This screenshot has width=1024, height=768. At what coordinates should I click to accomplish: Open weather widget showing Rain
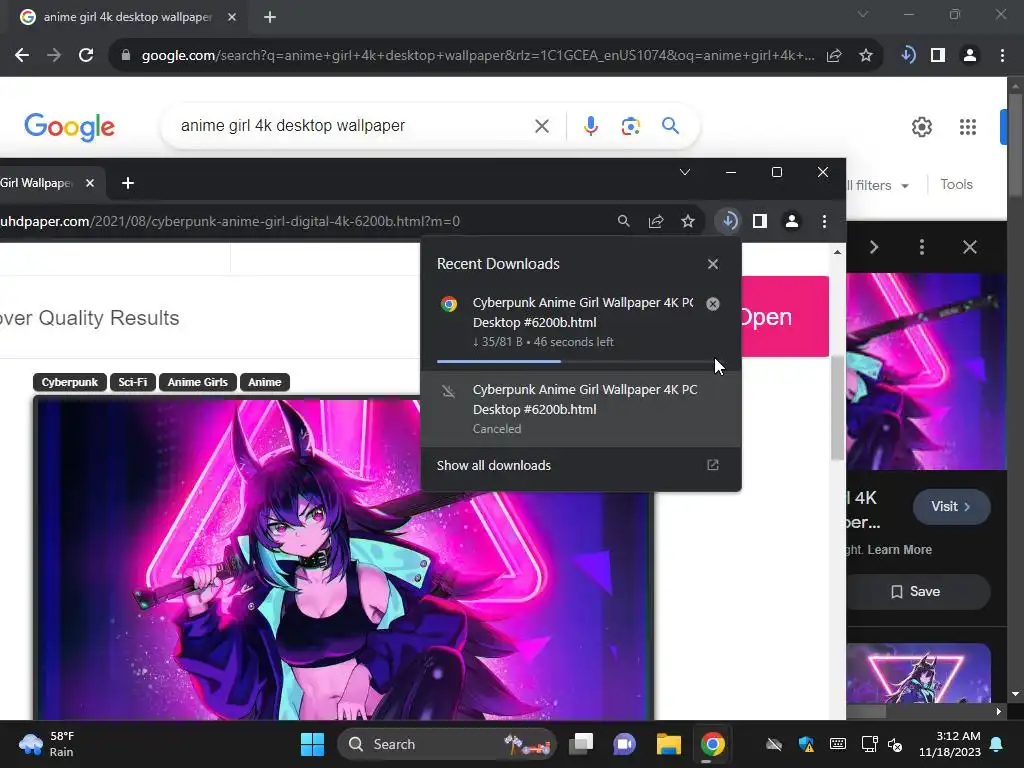click(47, 744)
